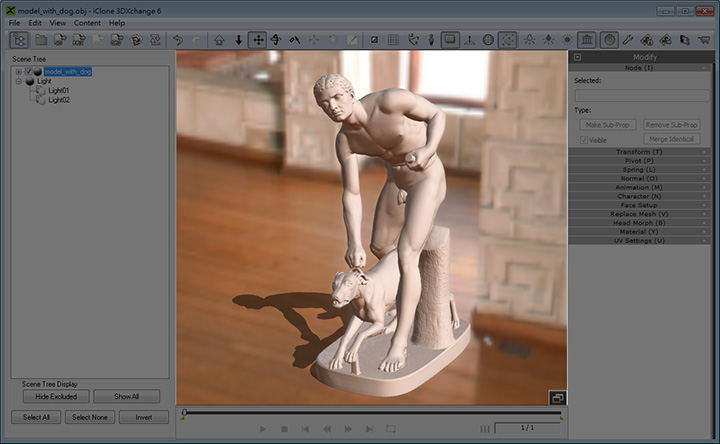Toggle the XYZ world axis icon
Image resolution: width=720 pixels, height=444 pixels.
pos(413,40)
